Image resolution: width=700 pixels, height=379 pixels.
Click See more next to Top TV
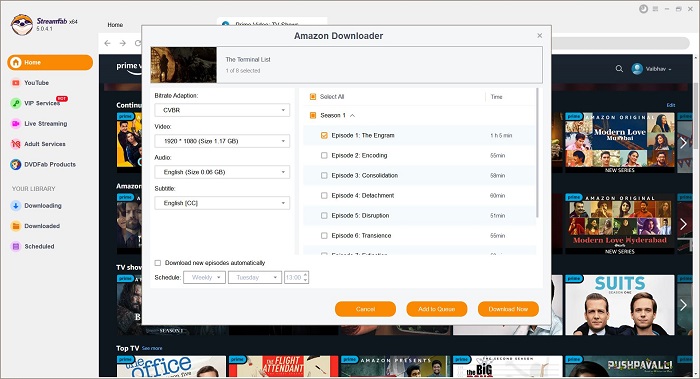click(152, 348)
